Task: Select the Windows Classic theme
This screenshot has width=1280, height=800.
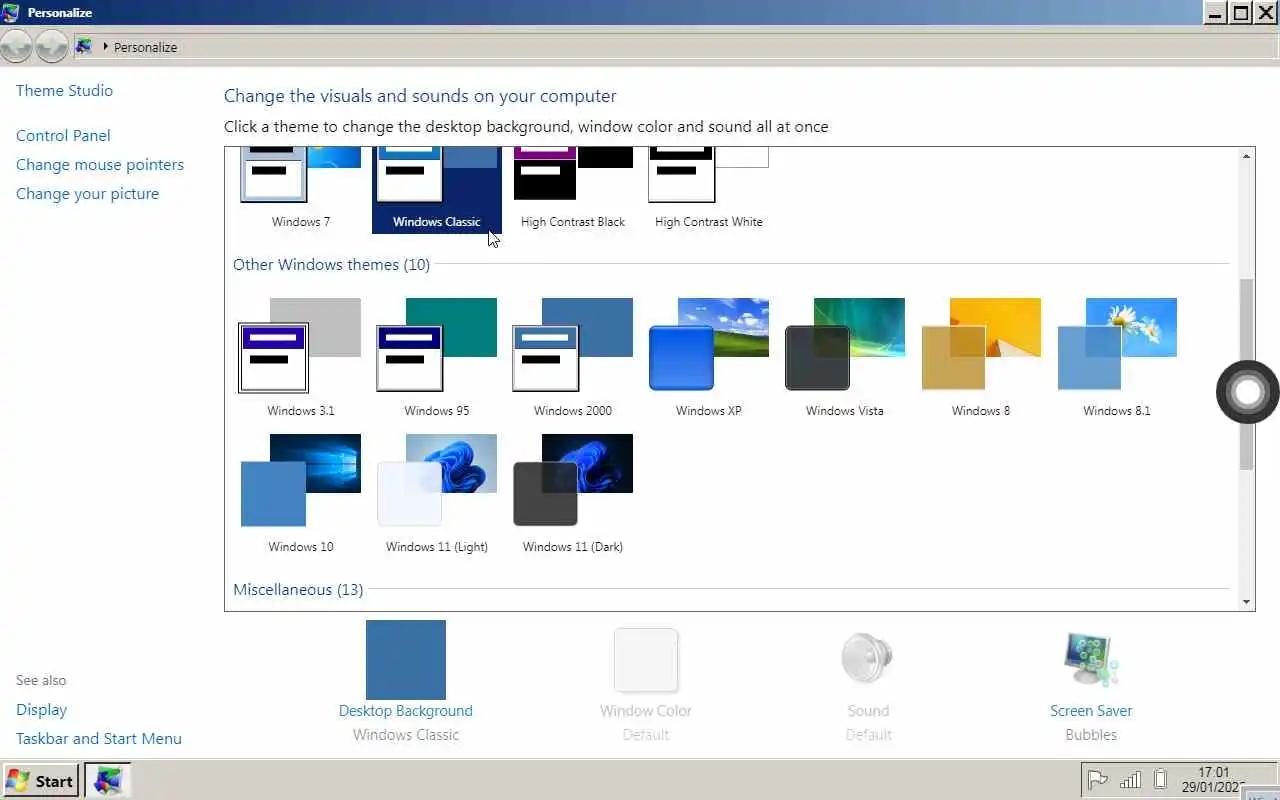Action: click(x=437, y=189)
